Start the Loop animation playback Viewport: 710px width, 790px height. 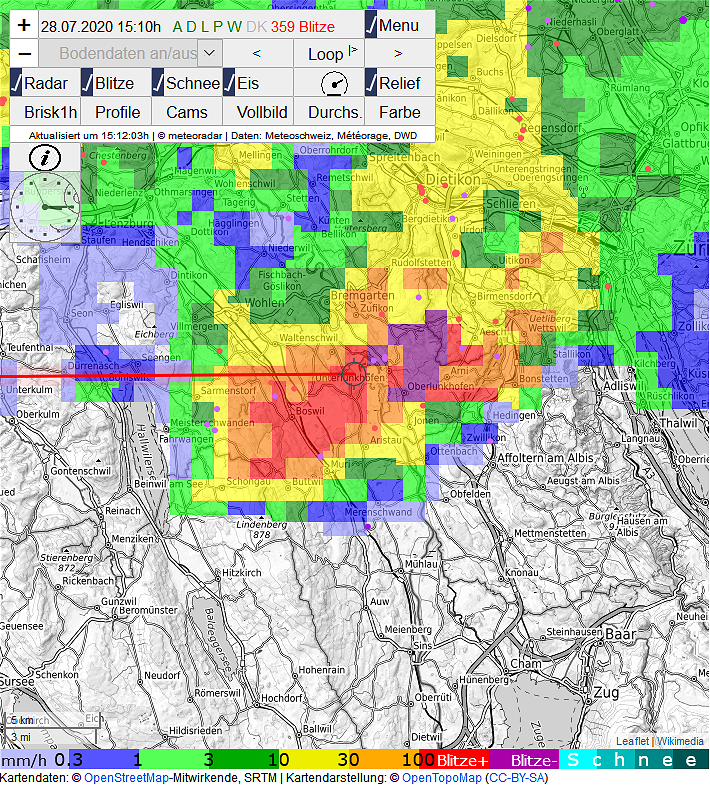coord(329,54)
